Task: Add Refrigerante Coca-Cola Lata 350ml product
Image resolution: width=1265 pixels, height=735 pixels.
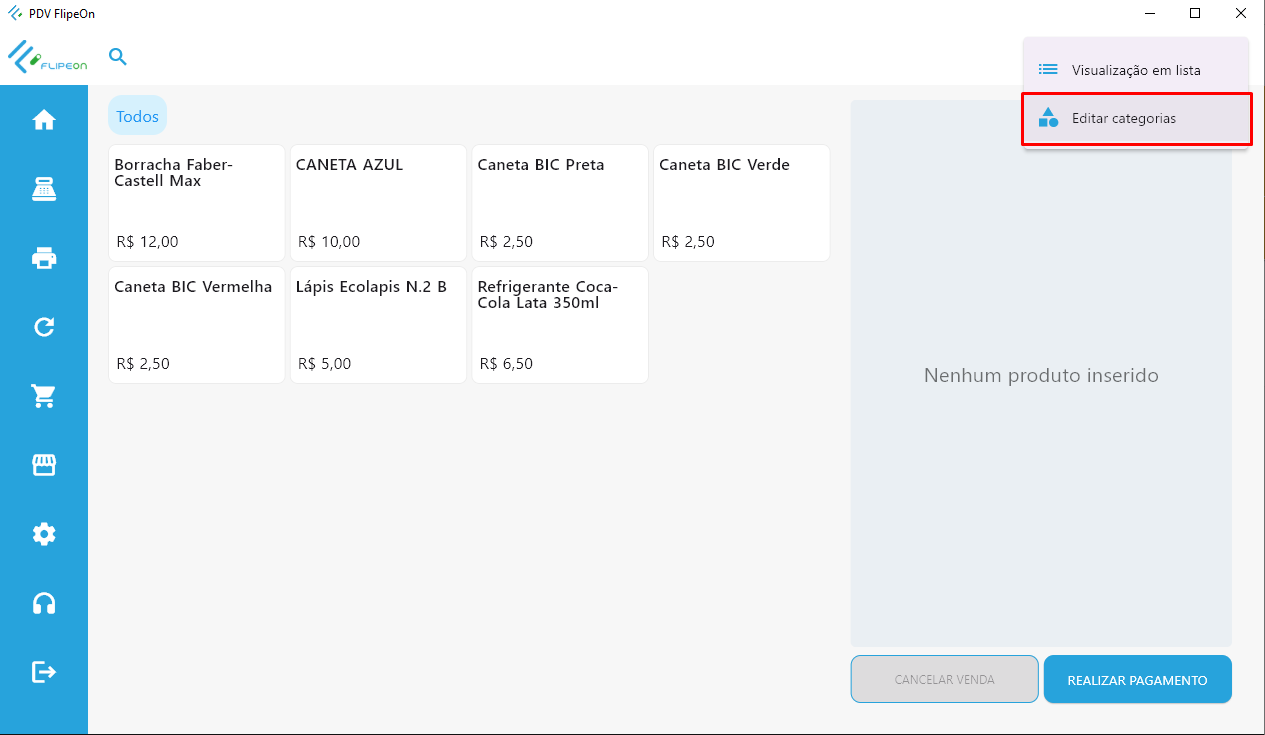Action: coord(560,325)
